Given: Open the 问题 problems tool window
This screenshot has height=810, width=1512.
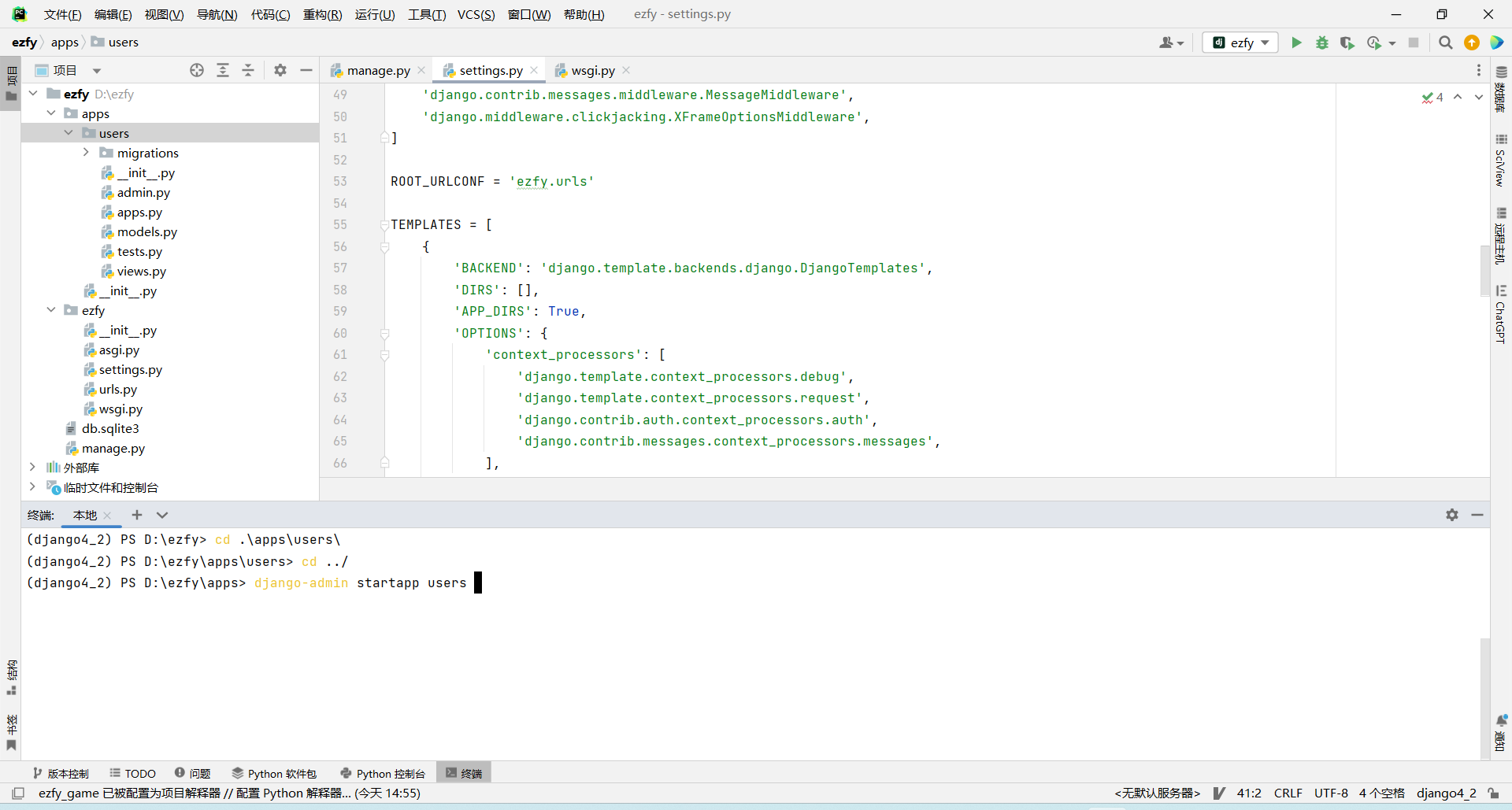Looking at the screenshot, I should click(x=193, y=773).
